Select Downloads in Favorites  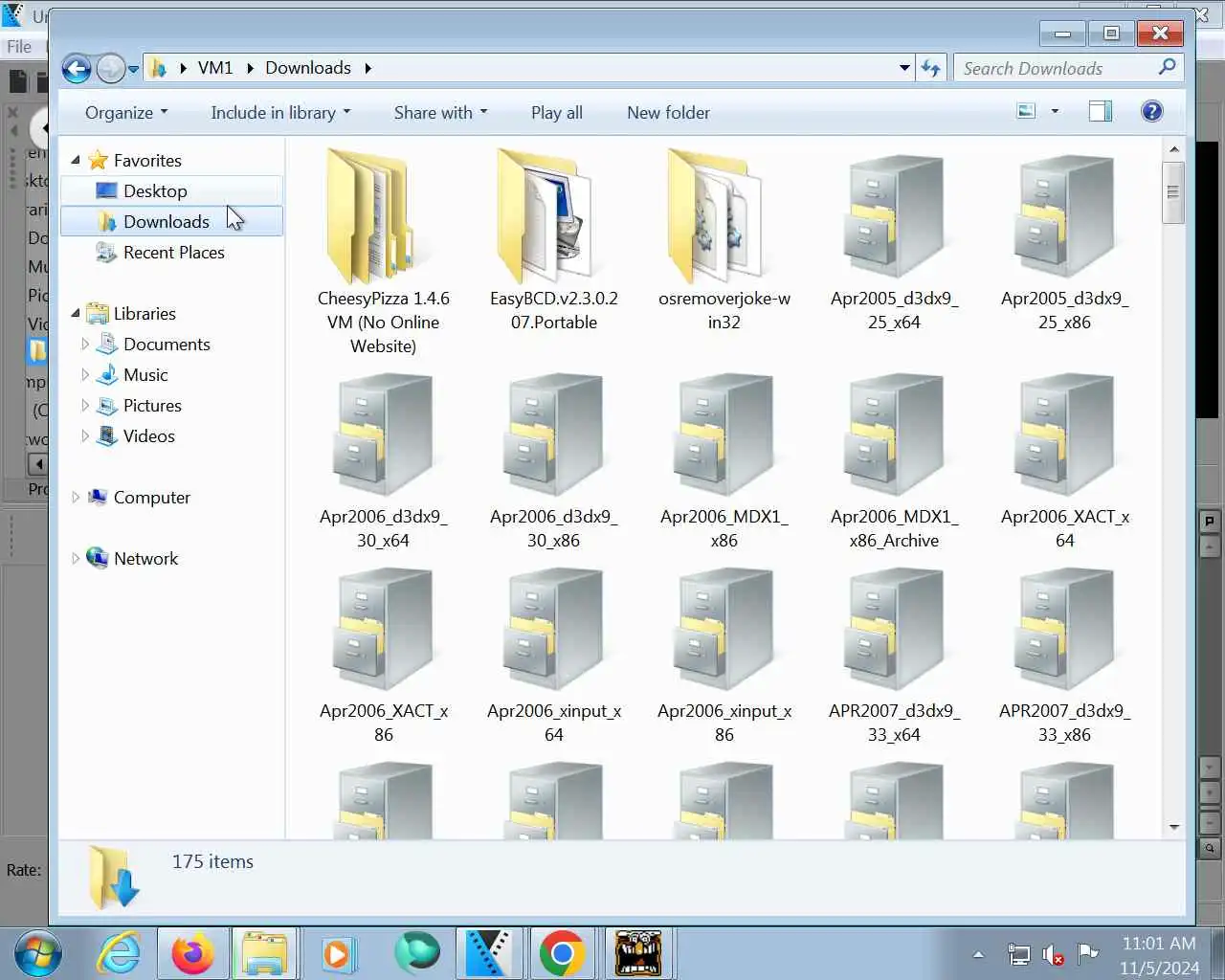coord(171,221)
